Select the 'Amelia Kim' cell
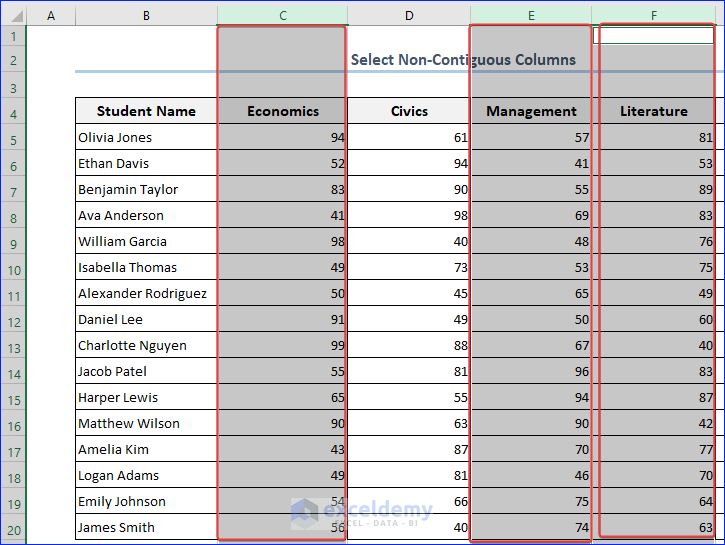 tap(146, 449)
